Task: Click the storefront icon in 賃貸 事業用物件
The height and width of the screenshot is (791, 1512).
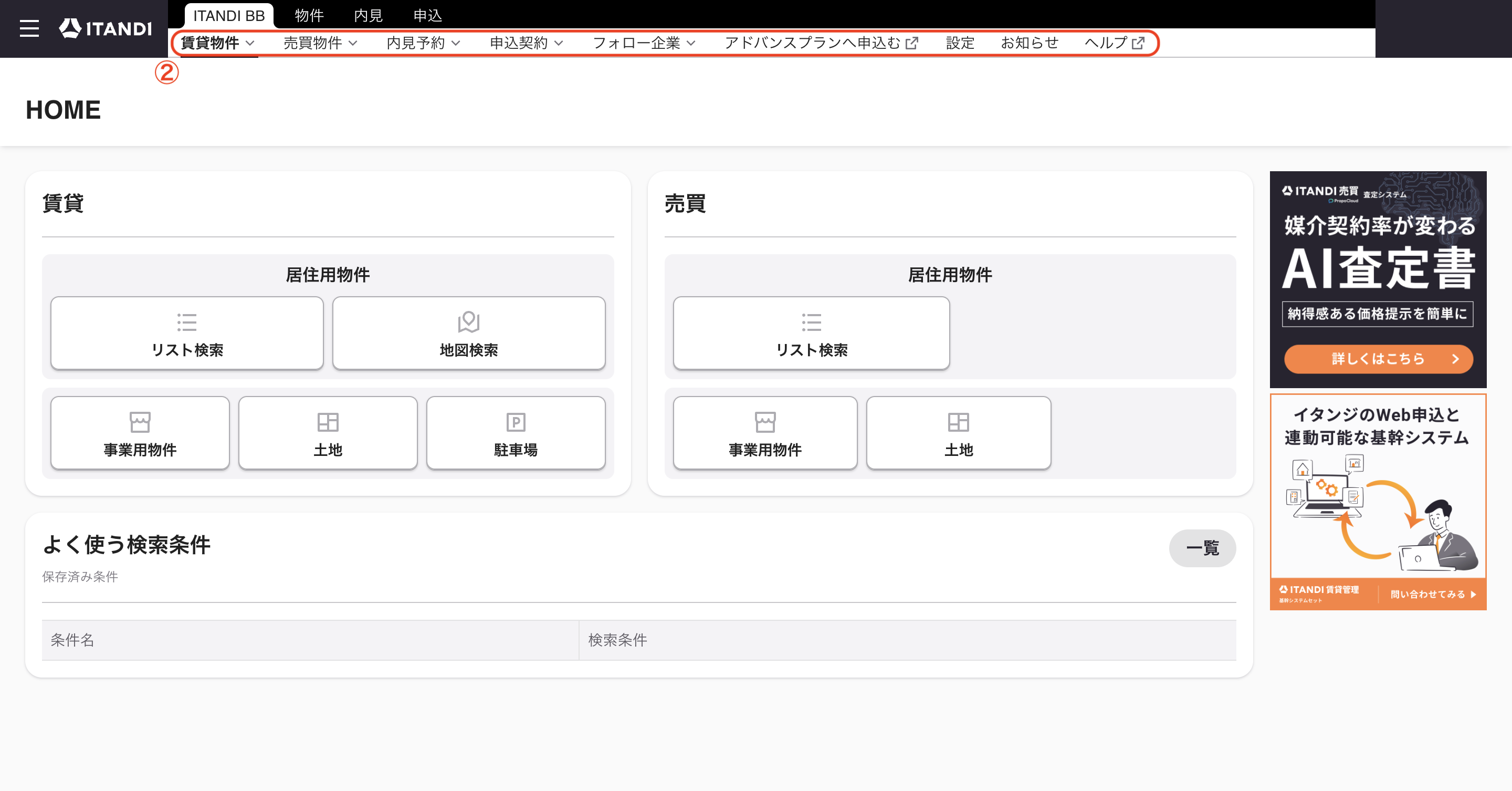Action: 140,422
